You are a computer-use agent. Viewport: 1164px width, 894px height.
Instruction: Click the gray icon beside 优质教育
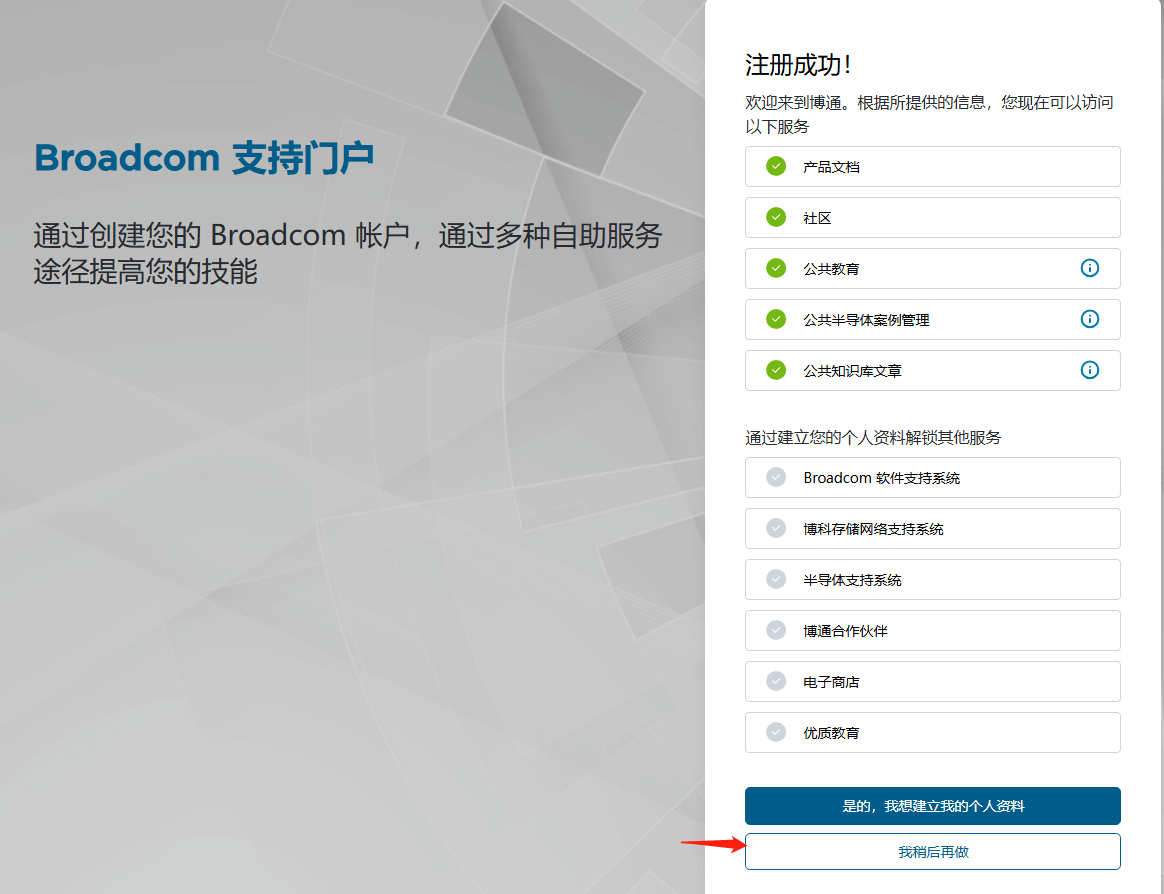[776, 732]
